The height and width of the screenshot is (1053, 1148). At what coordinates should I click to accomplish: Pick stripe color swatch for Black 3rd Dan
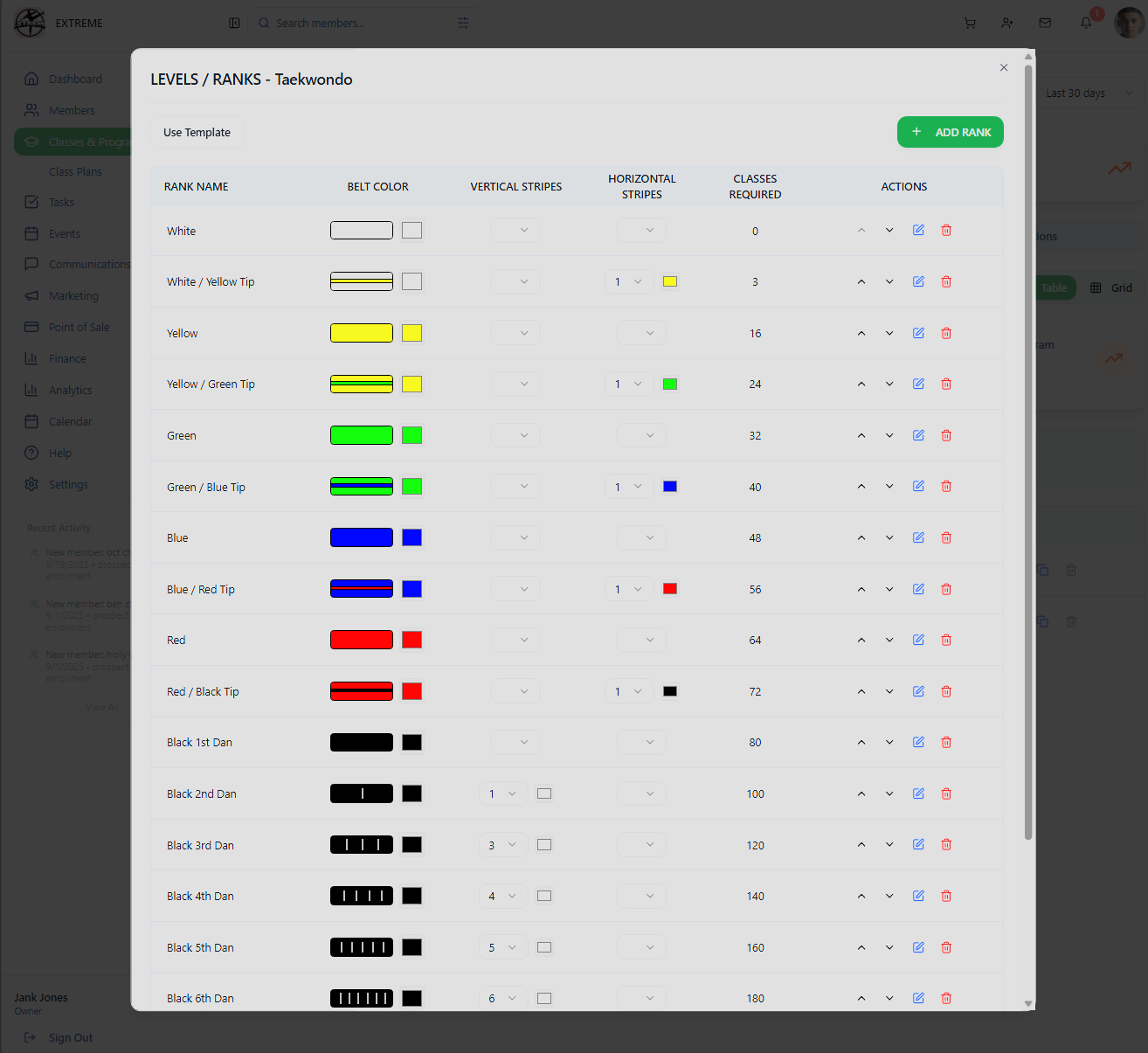coord(544,845)
